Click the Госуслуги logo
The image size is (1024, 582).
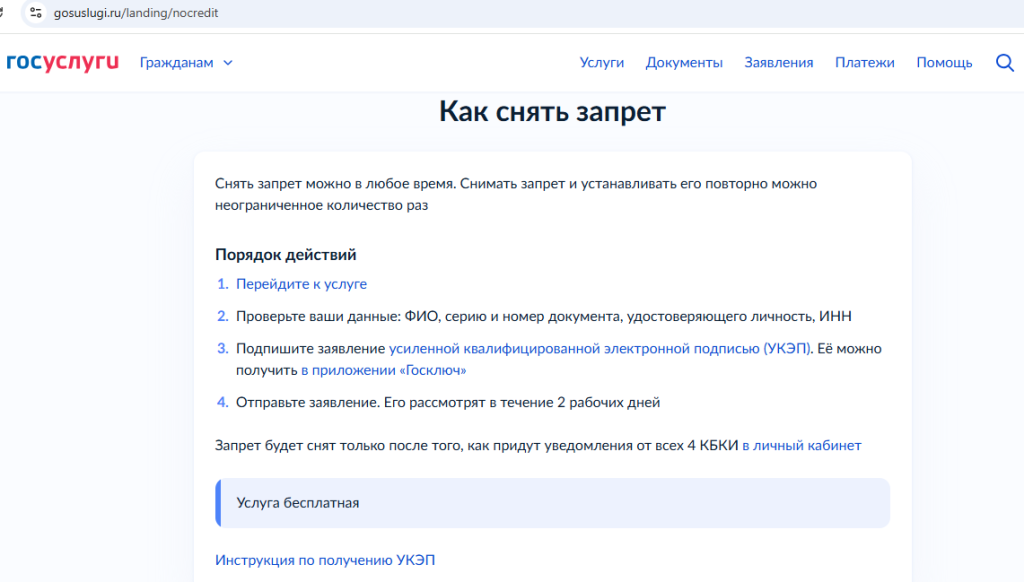(x=62, y=62)
